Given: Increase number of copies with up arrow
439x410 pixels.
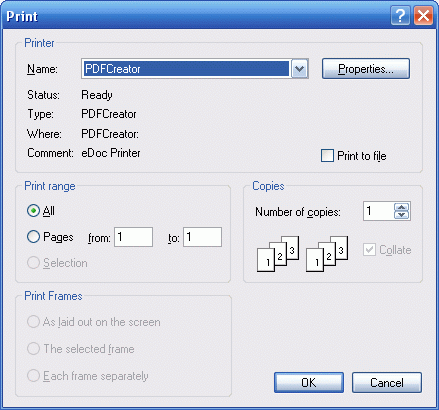Looking at the screenshot, I should [x=402, y=207].
